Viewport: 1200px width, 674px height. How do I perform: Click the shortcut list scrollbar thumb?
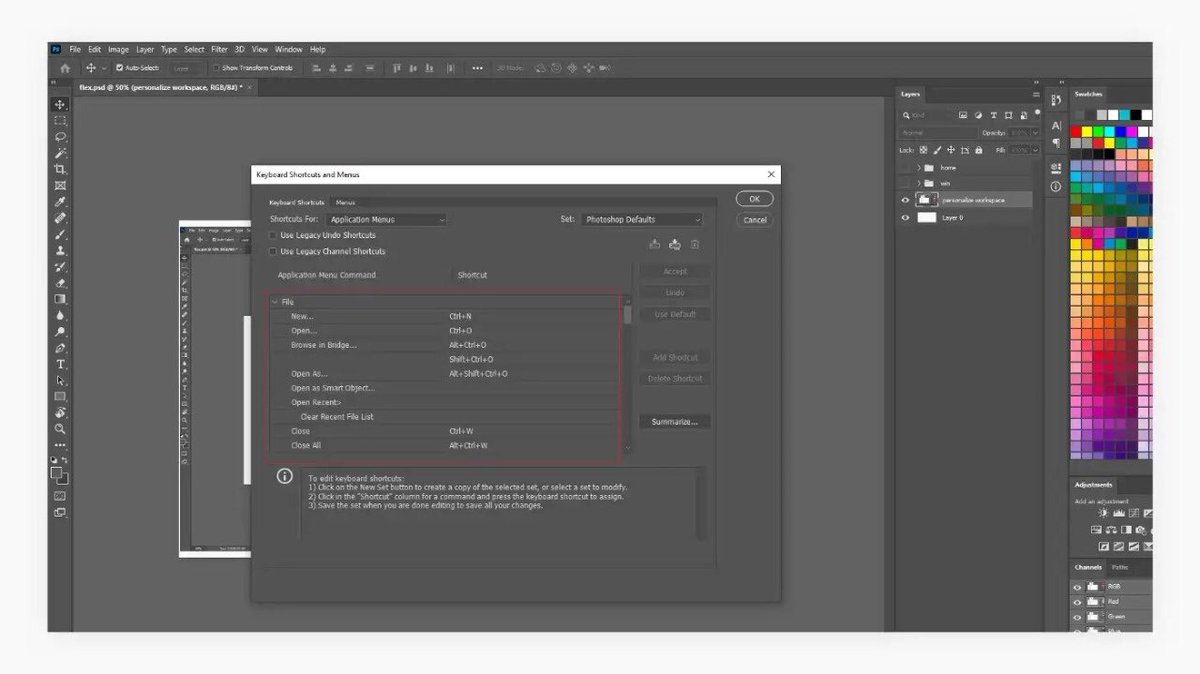pos(628,314)
